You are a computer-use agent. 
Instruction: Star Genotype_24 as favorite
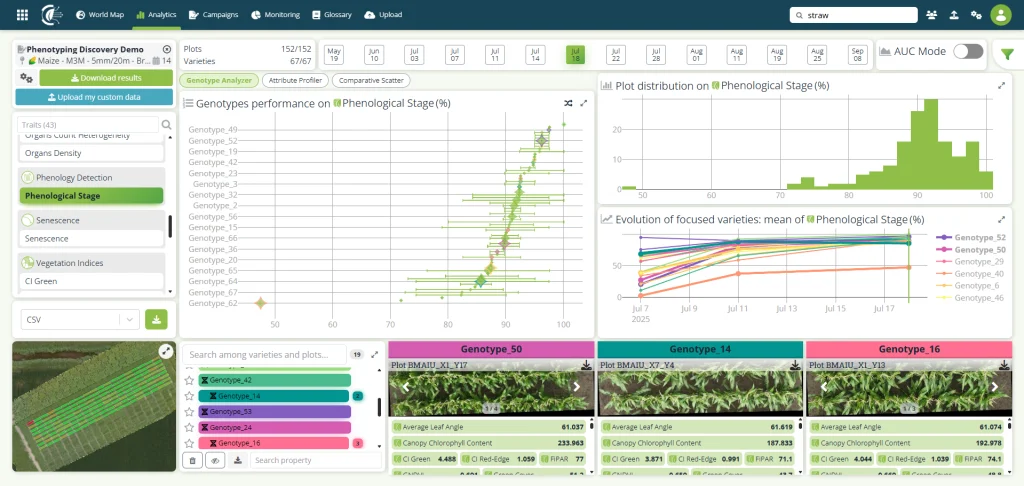tap(189, 427)
